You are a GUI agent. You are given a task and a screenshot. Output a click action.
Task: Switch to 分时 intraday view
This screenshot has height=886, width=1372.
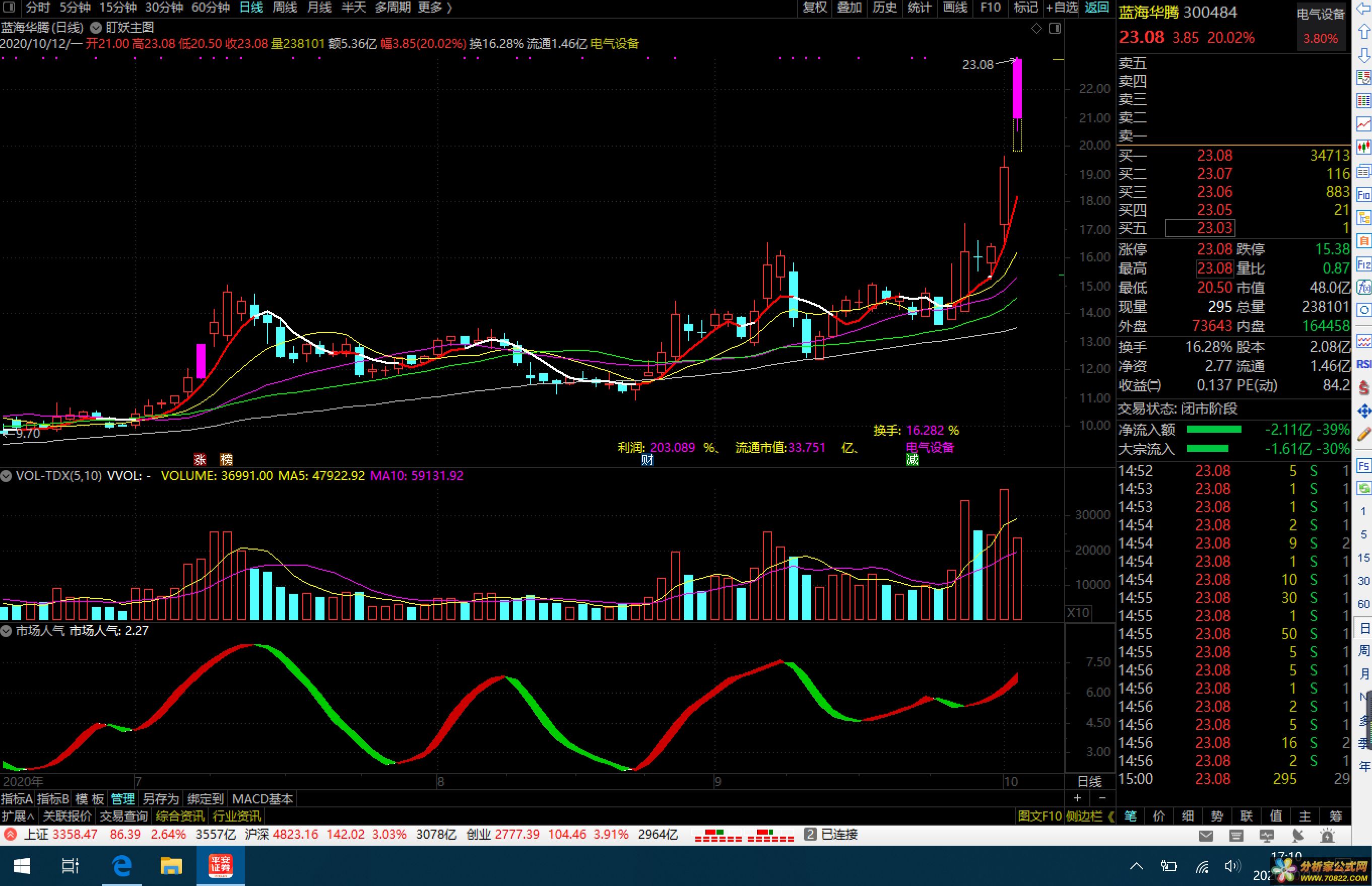coord(38,8)
